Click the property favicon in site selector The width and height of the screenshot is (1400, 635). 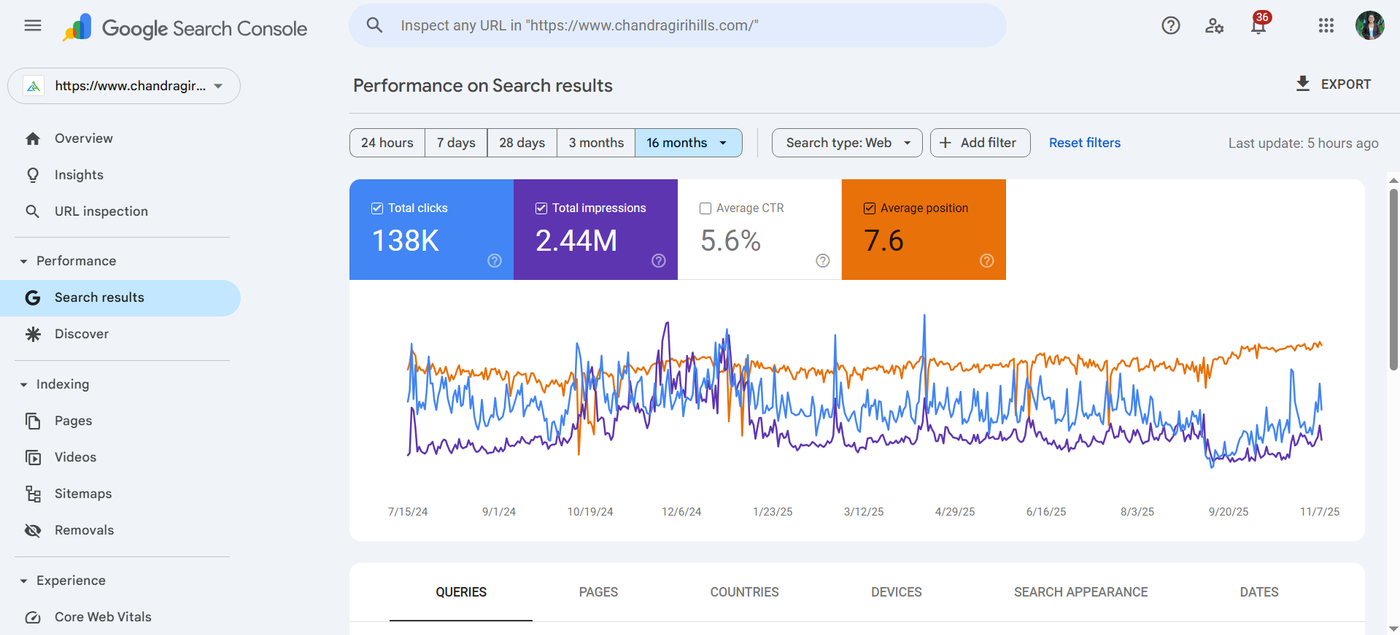pyautogui.click(x=34, y=86)
